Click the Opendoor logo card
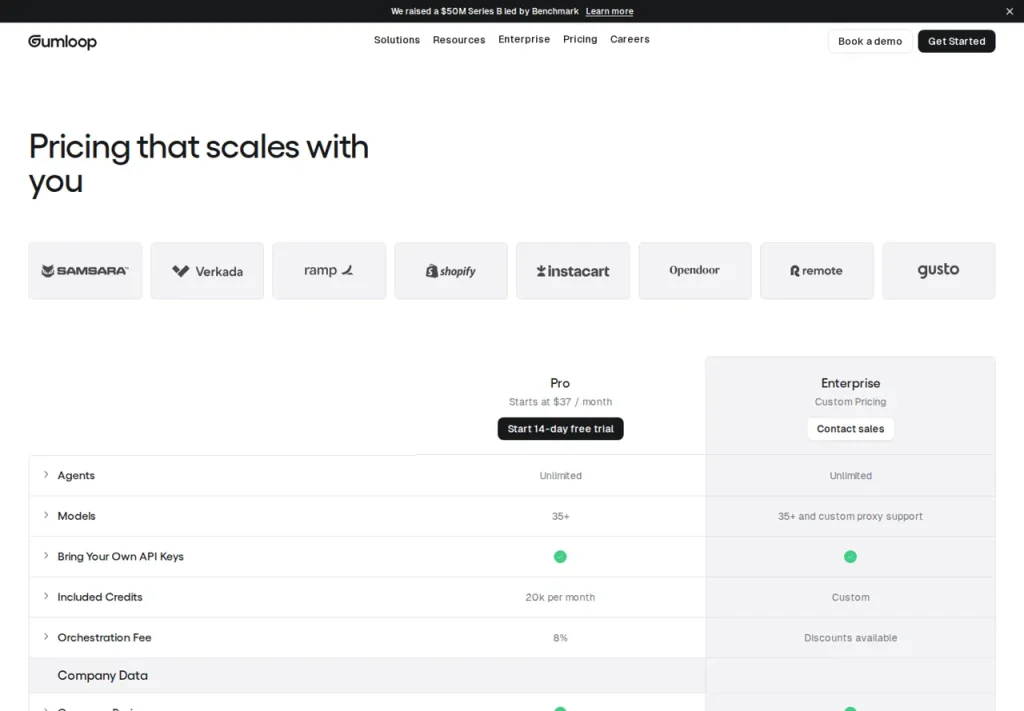 click(x=695, y=270)
